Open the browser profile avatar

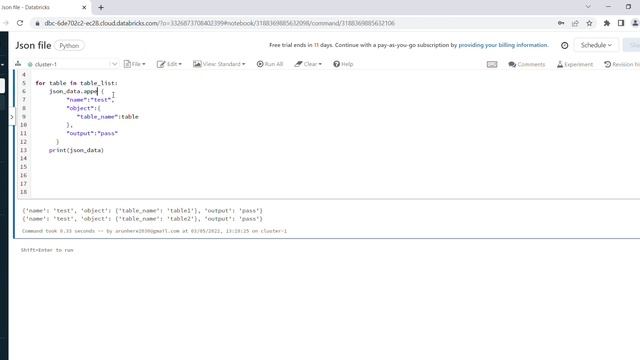635,23
